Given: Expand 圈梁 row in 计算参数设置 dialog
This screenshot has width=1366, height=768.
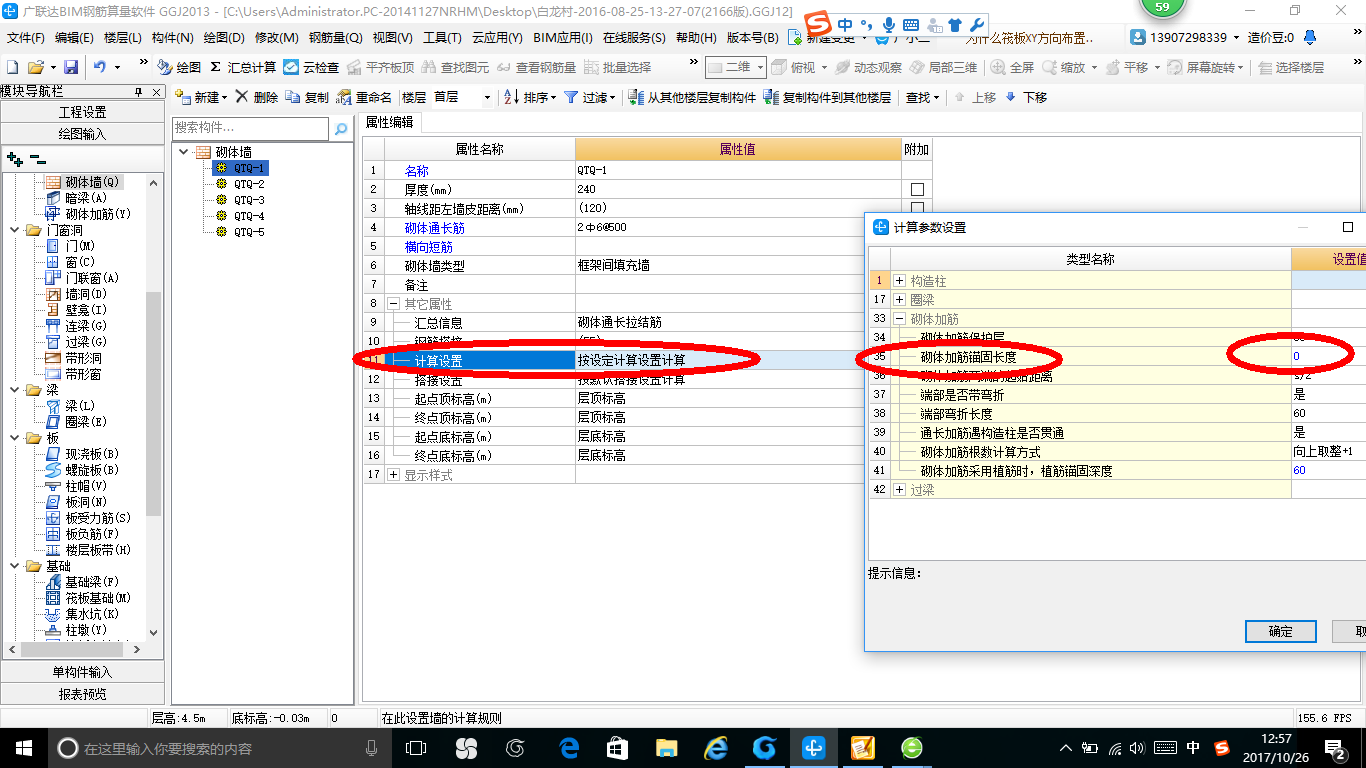Looking at the screenshot, I should [x=900, y=299].
